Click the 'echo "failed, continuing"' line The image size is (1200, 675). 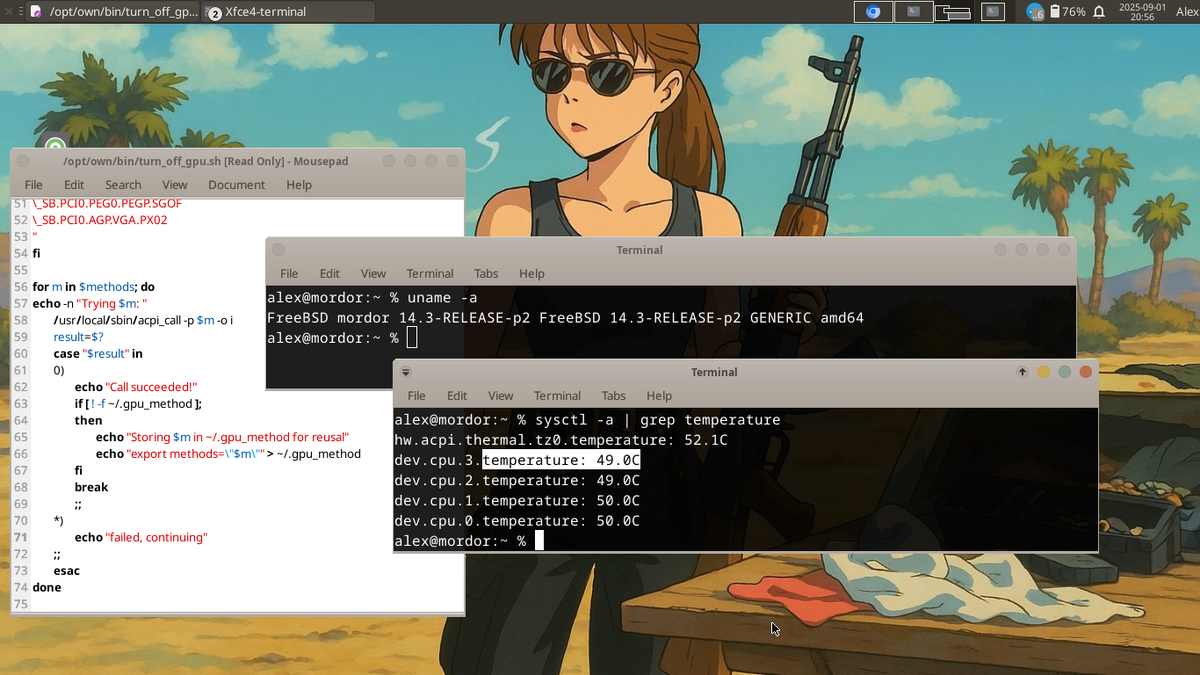coord(141,537)
